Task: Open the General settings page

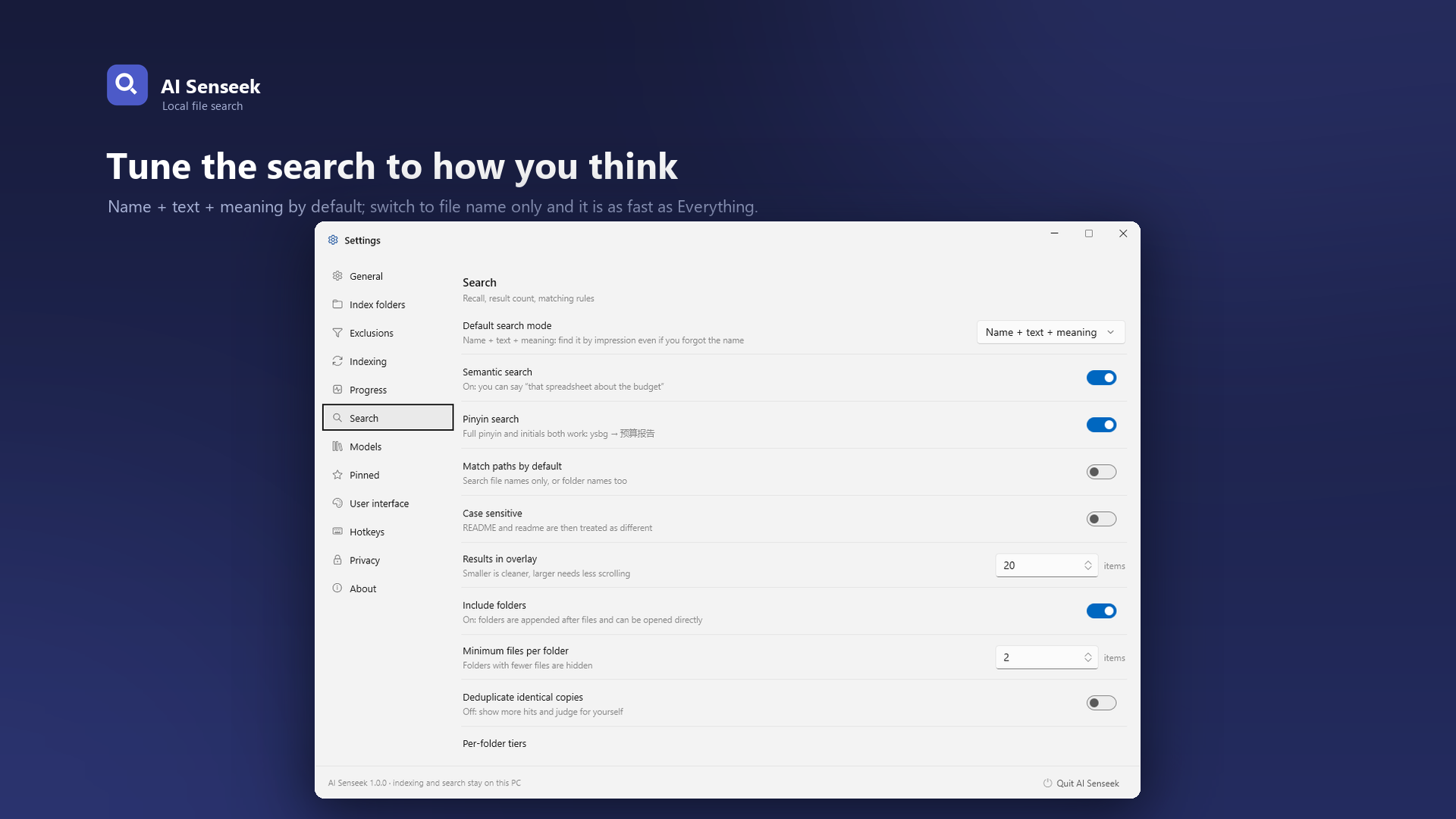Action: (388, 276)
